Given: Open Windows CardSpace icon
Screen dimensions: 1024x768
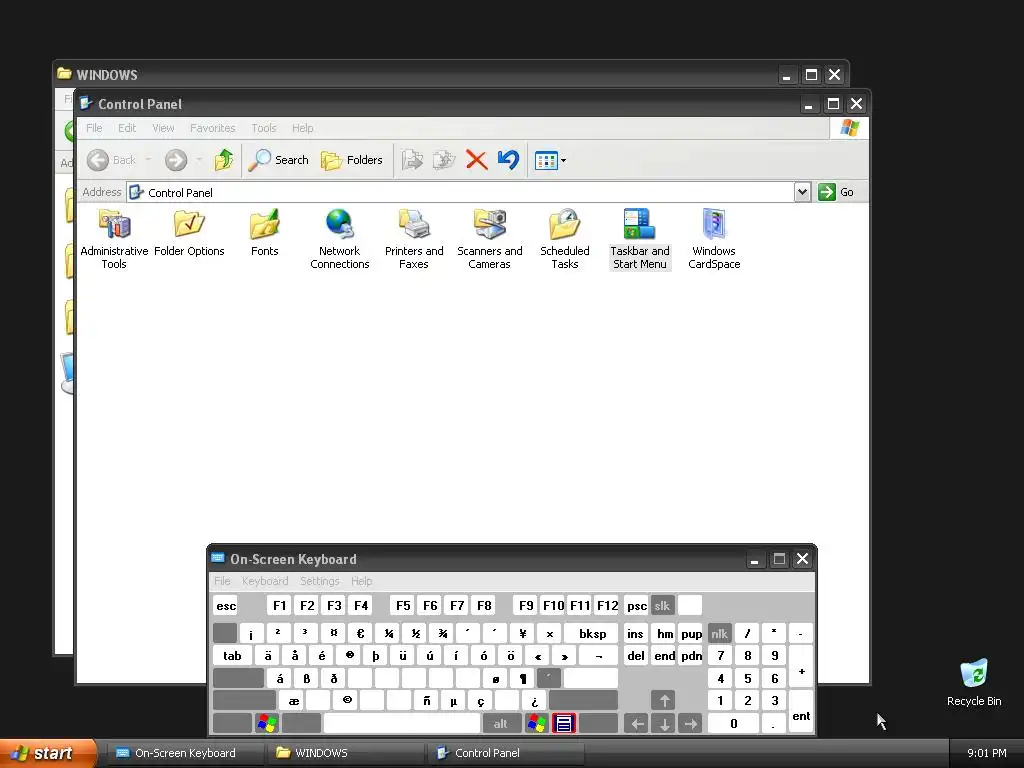Looking at the screenshot, I should [x=714, y=239].
